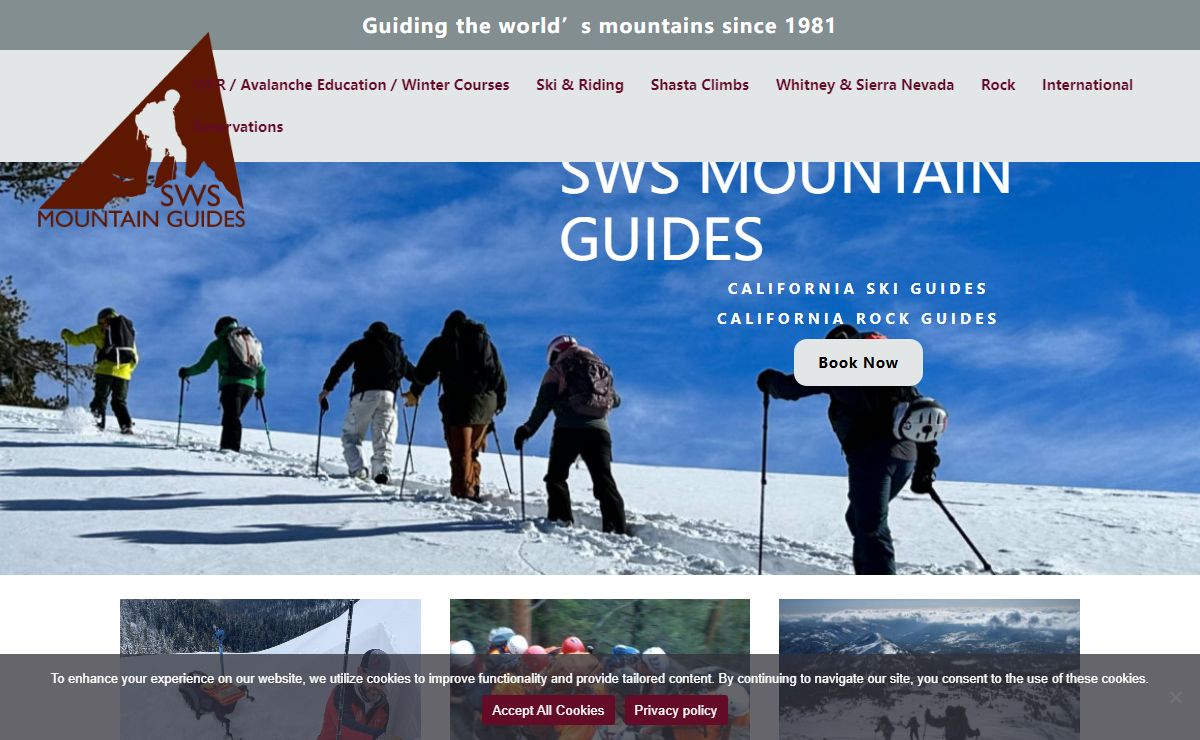Go to Shasta Climbs in the navigation
1200x740 pixels.
pyautogui.click(x=700, y=85)
